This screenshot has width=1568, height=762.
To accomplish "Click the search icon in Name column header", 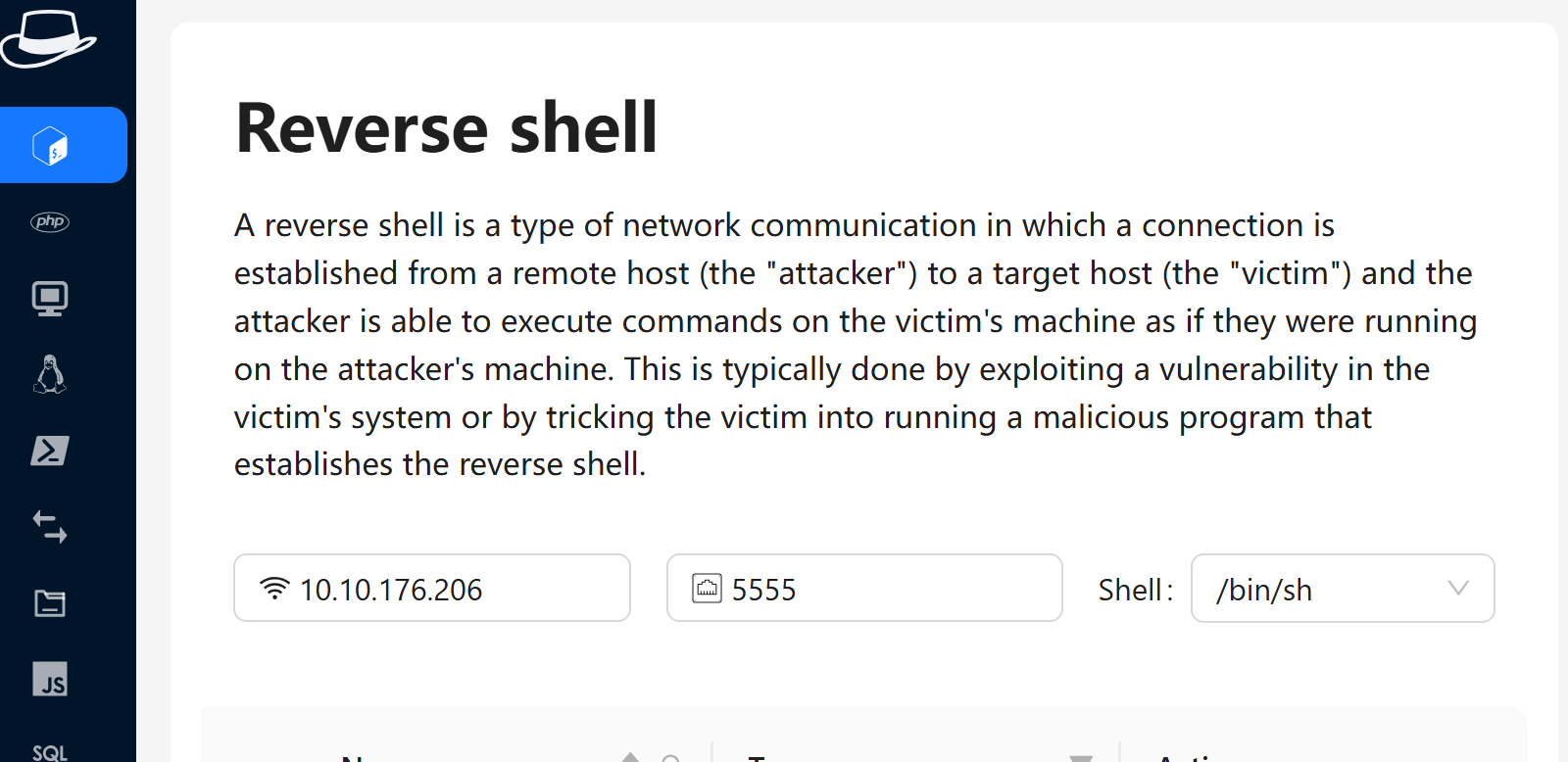I will pos(670,758).
